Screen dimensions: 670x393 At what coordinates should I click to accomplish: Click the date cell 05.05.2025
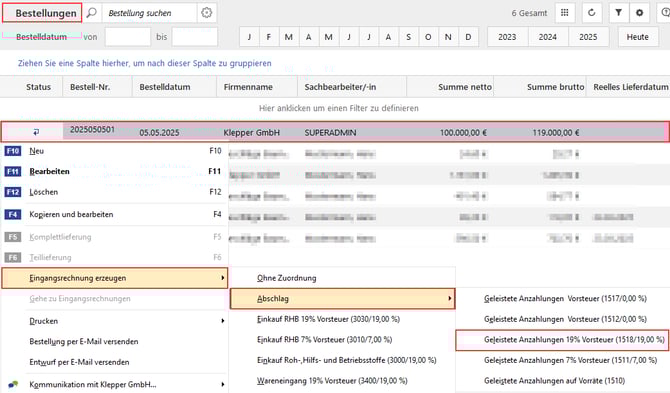(159, 132)
